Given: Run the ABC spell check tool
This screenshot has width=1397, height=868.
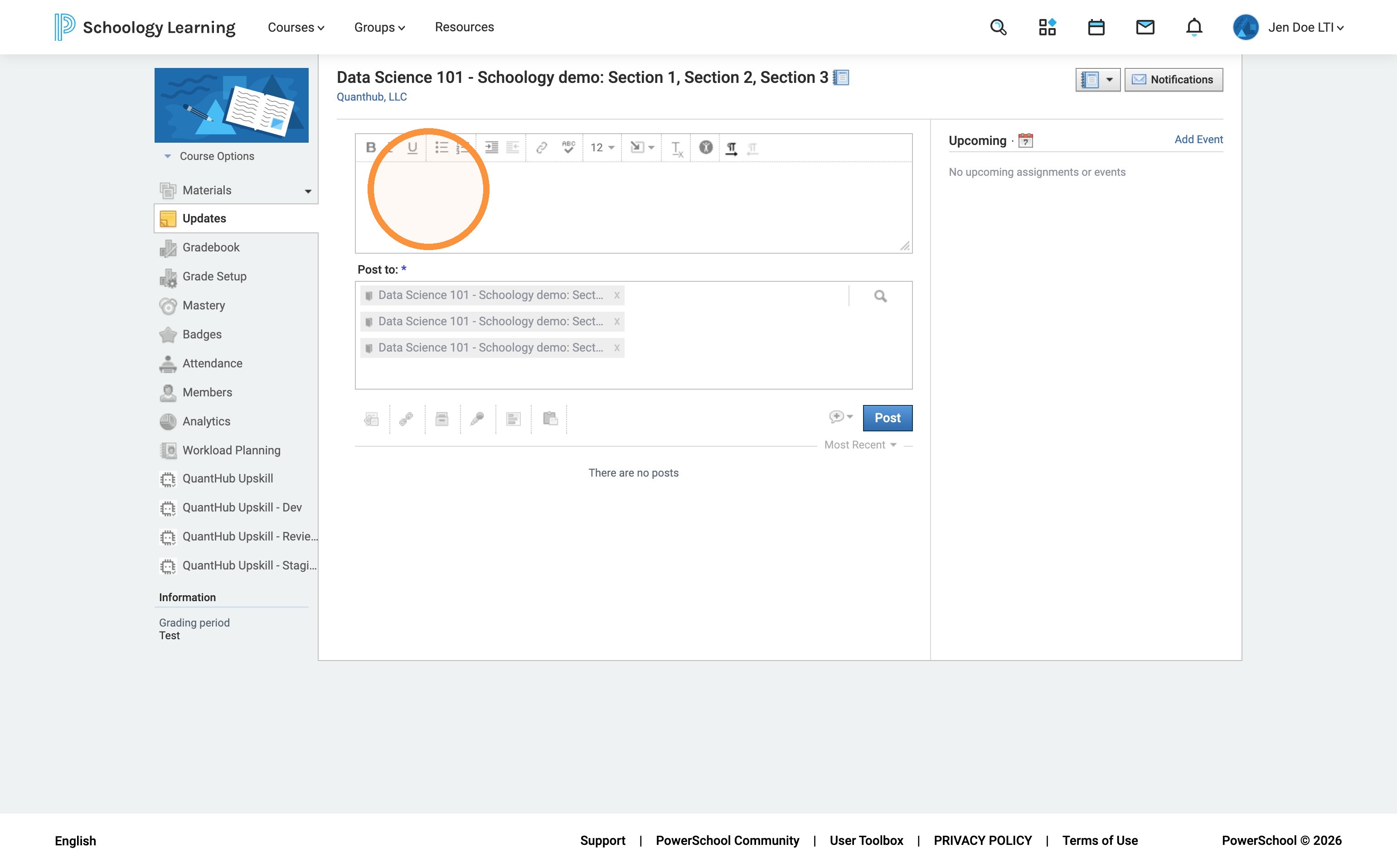Looking at the screenshot, I should coord(568,148).
